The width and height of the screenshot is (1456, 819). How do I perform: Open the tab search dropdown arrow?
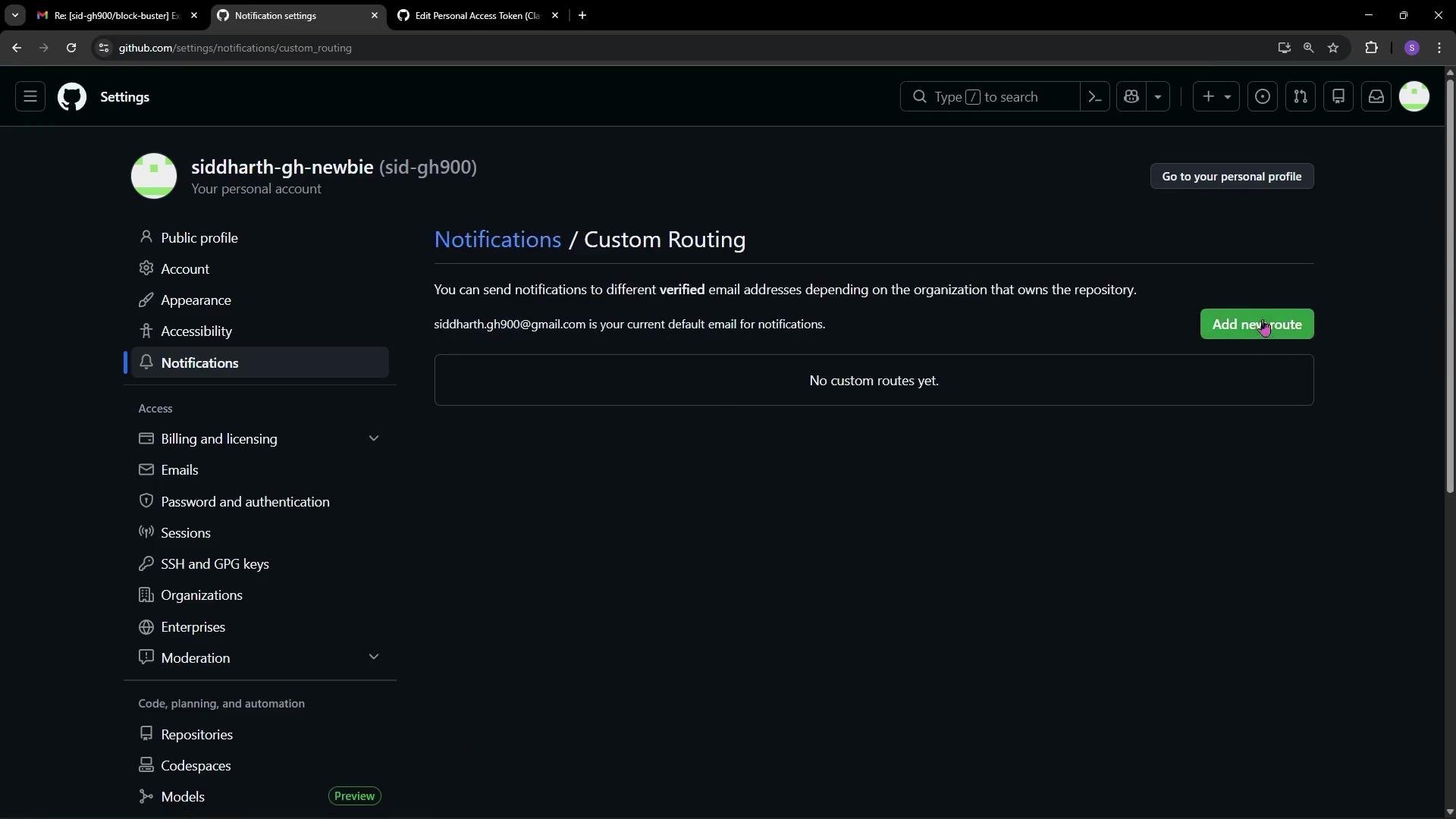click(14, 15)
